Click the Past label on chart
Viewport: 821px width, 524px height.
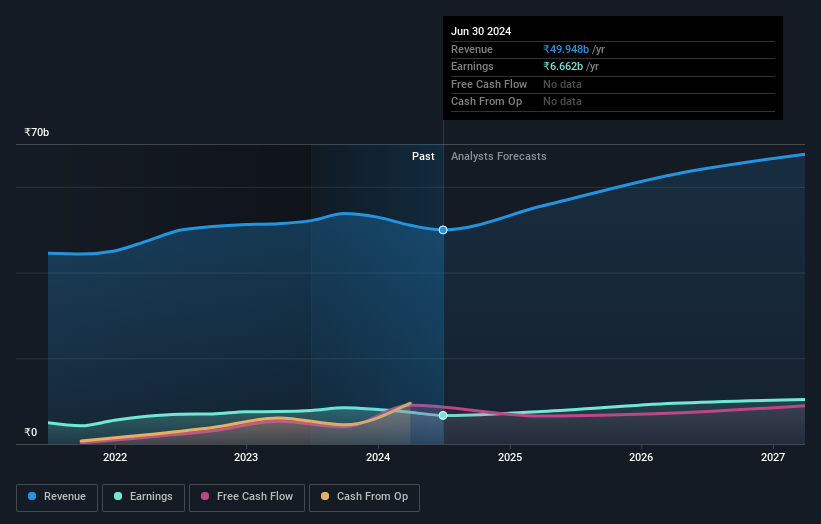(423, 157)
